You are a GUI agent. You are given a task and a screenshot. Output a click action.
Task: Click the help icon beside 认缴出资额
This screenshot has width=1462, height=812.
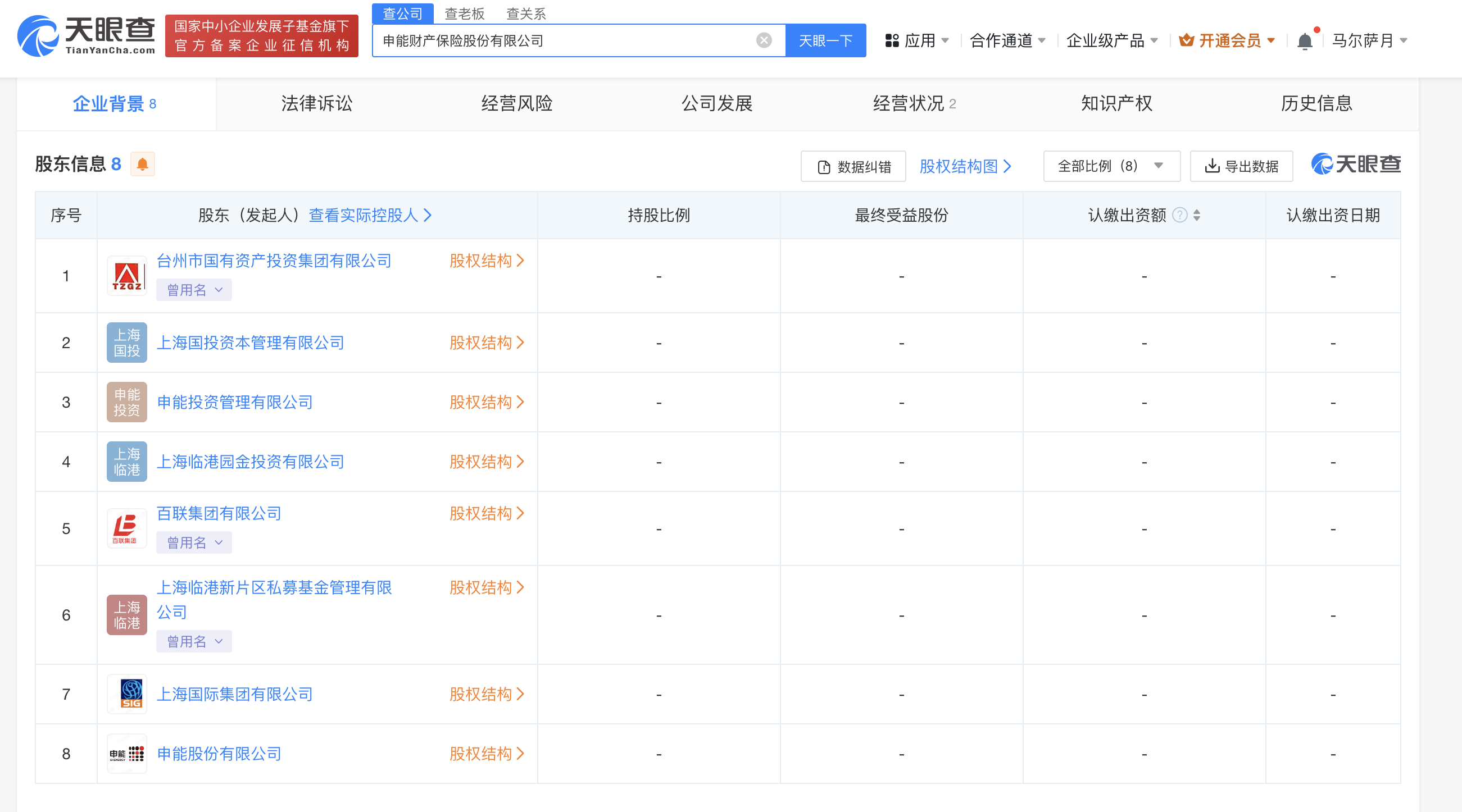pos(1179,215)
